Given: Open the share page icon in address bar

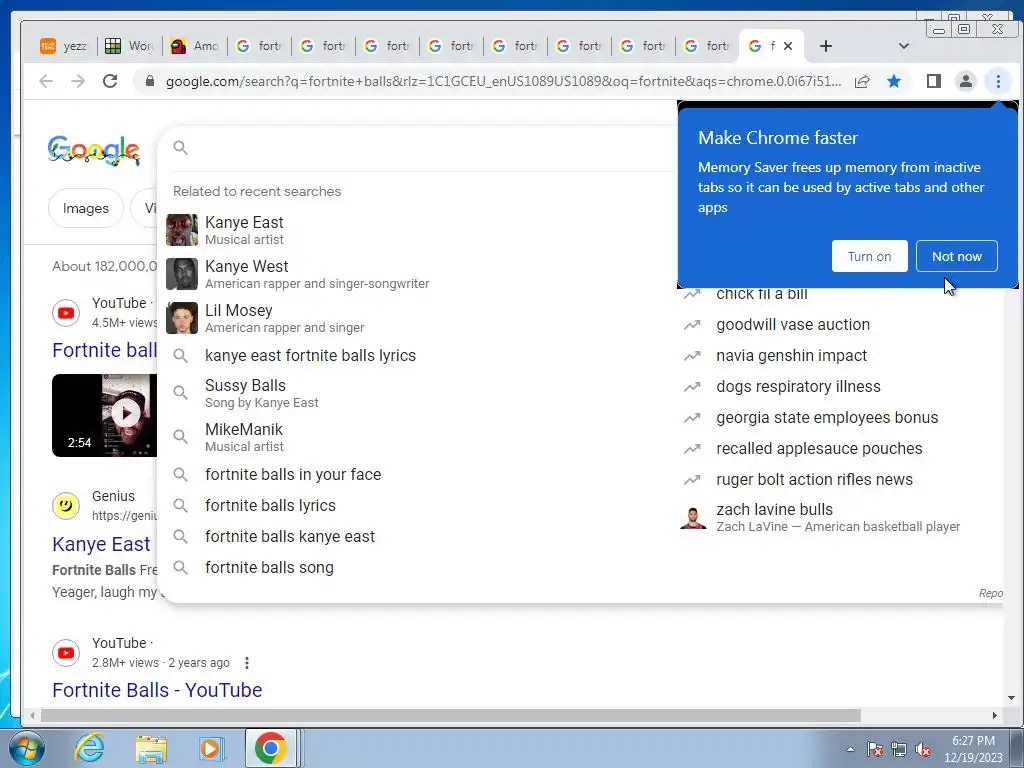Looking at the screenshot, I should pos(862,81).
